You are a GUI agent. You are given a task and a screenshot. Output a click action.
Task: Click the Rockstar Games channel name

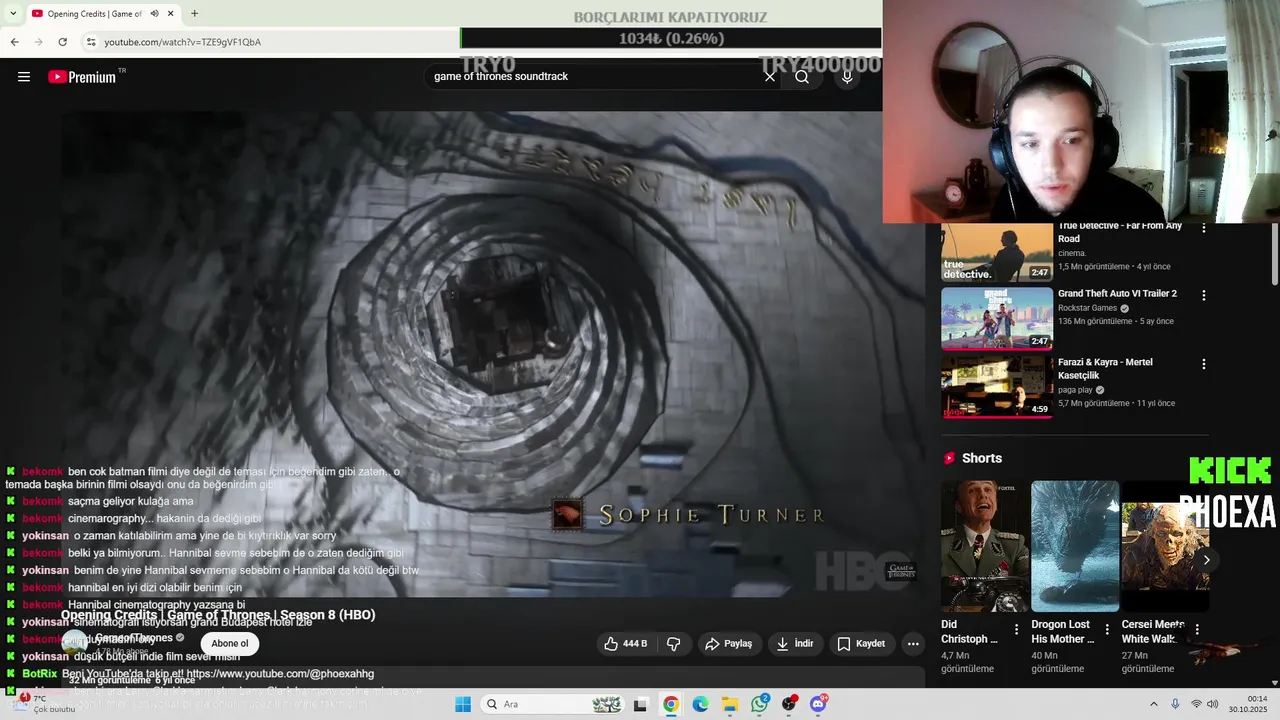point(1087,308)
